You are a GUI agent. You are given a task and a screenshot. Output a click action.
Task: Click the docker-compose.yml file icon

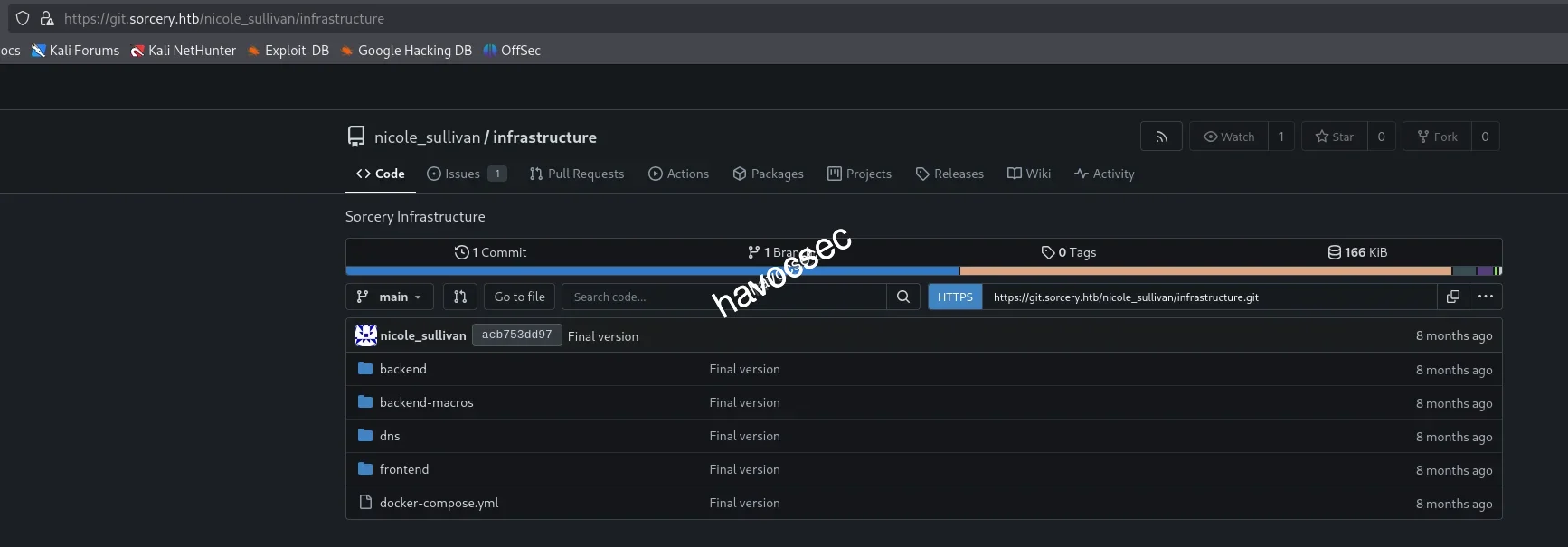click(365, 503)
